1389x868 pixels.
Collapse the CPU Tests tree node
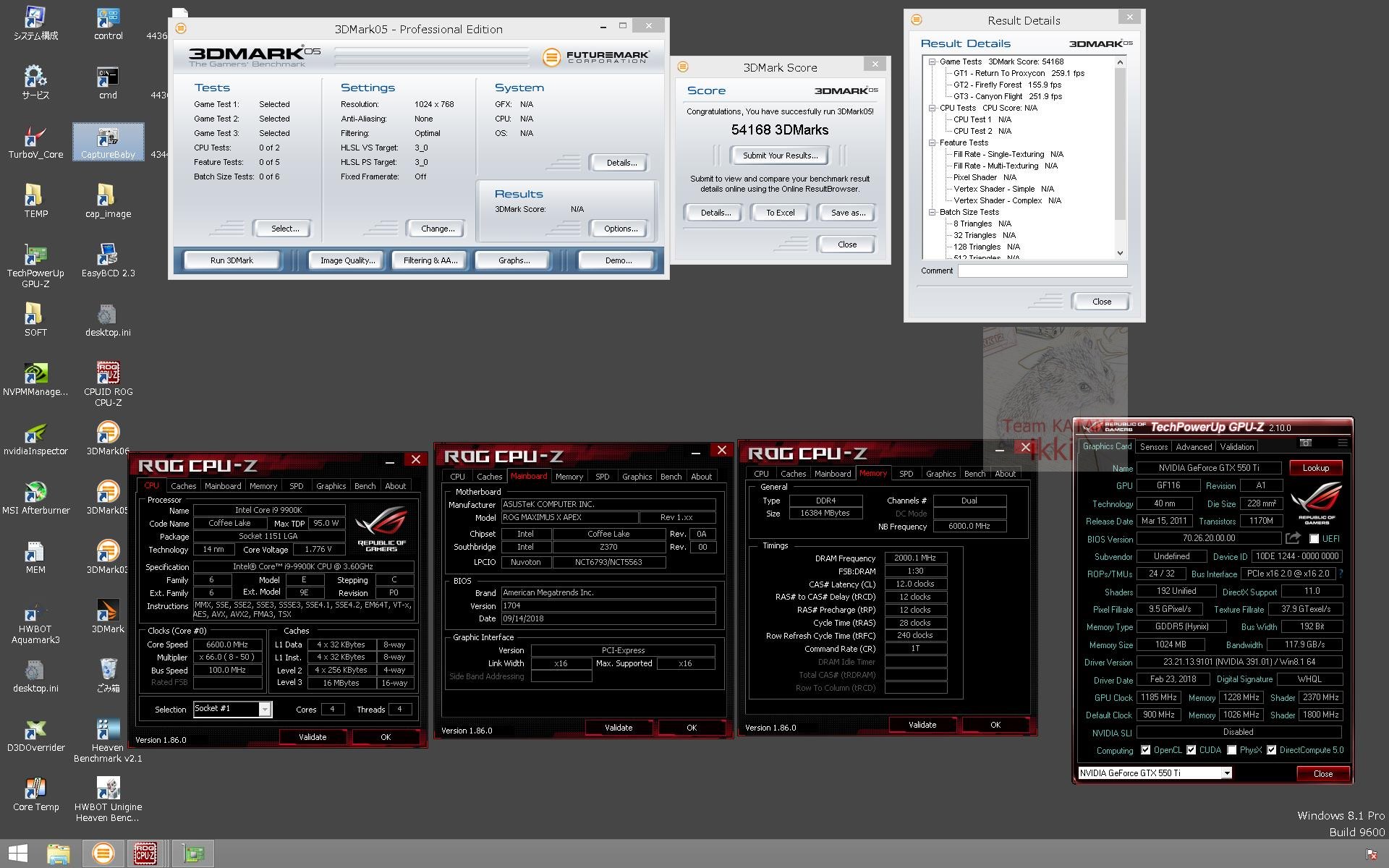pos(932,109)
